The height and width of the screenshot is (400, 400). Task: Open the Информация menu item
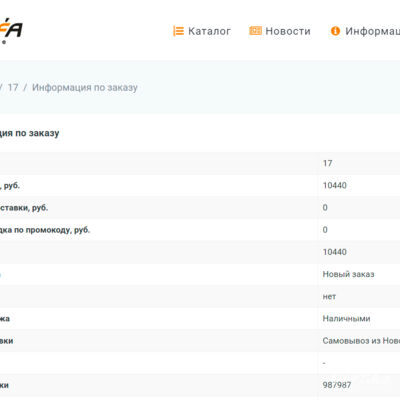(x=372, y=31)
